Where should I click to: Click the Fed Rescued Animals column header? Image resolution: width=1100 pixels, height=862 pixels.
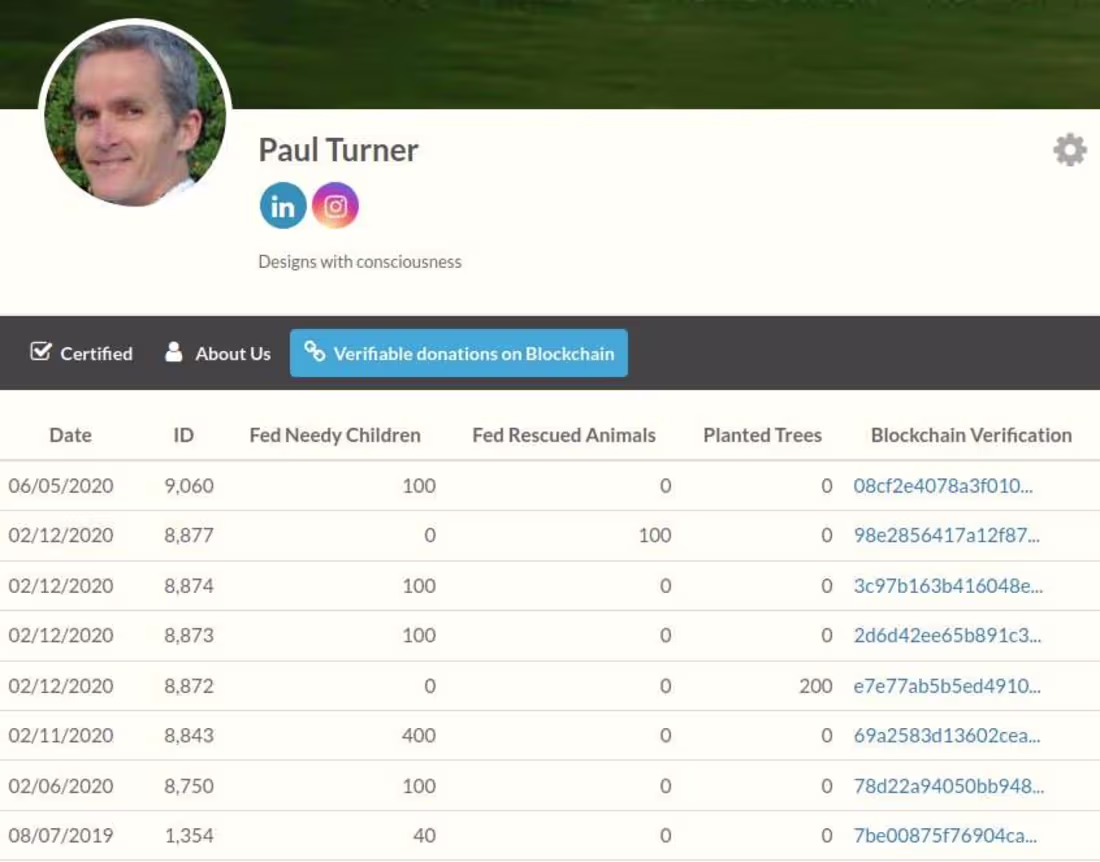pyautogui.click(x=563, y=435)
